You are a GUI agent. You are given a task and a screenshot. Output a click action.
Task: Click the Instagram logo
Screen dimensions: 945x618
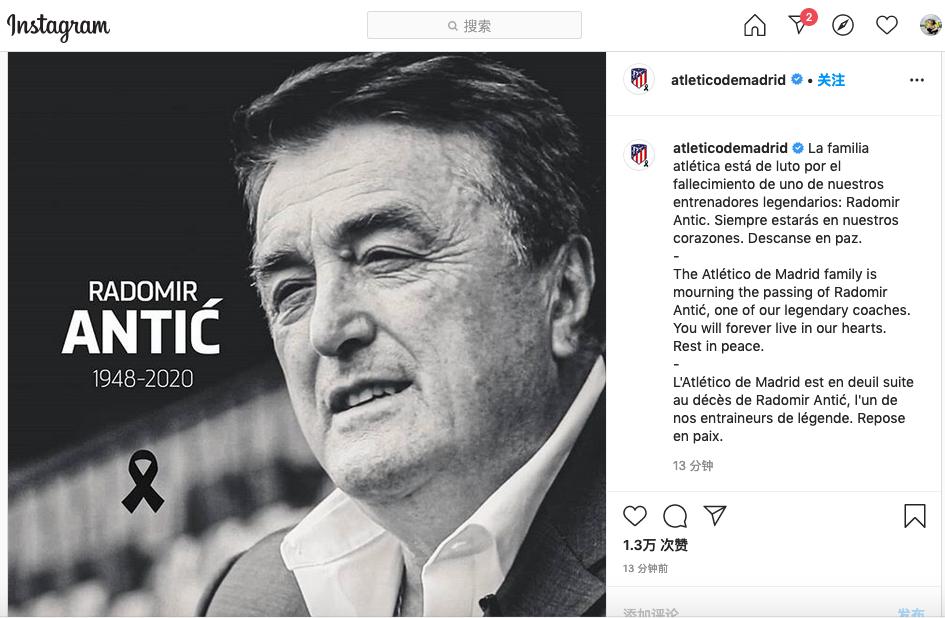(x=60, y=24)
